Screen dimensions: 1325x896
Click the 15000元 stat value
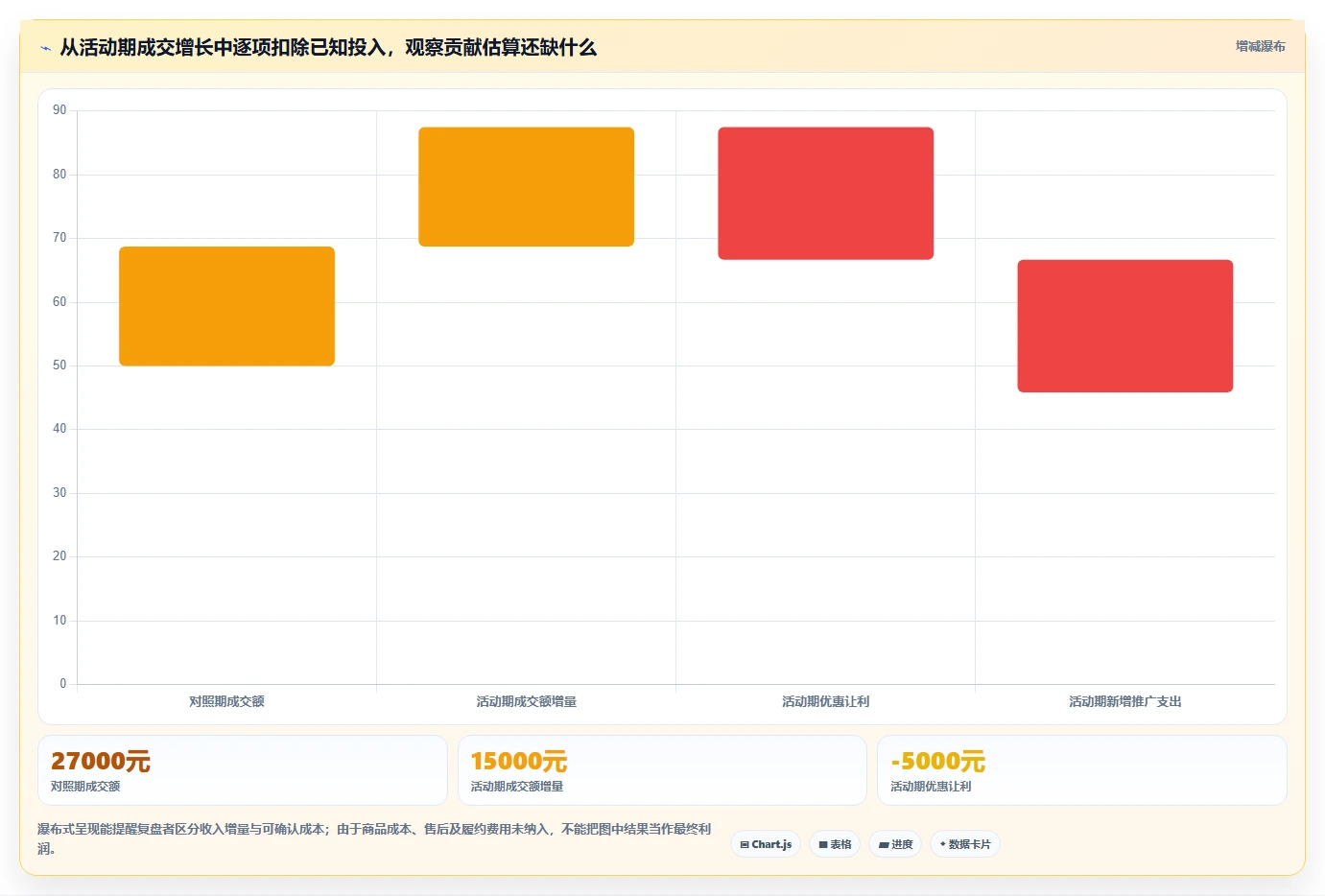pyautogui.click(x=519, y=762)
